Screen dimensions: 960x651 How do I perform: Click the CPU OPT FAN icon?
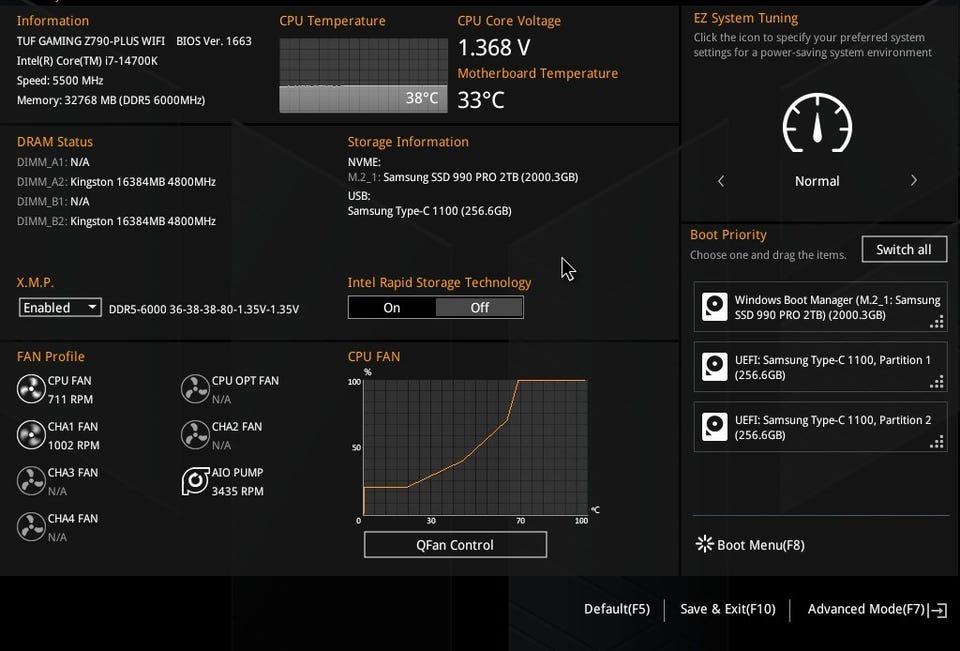195,389
